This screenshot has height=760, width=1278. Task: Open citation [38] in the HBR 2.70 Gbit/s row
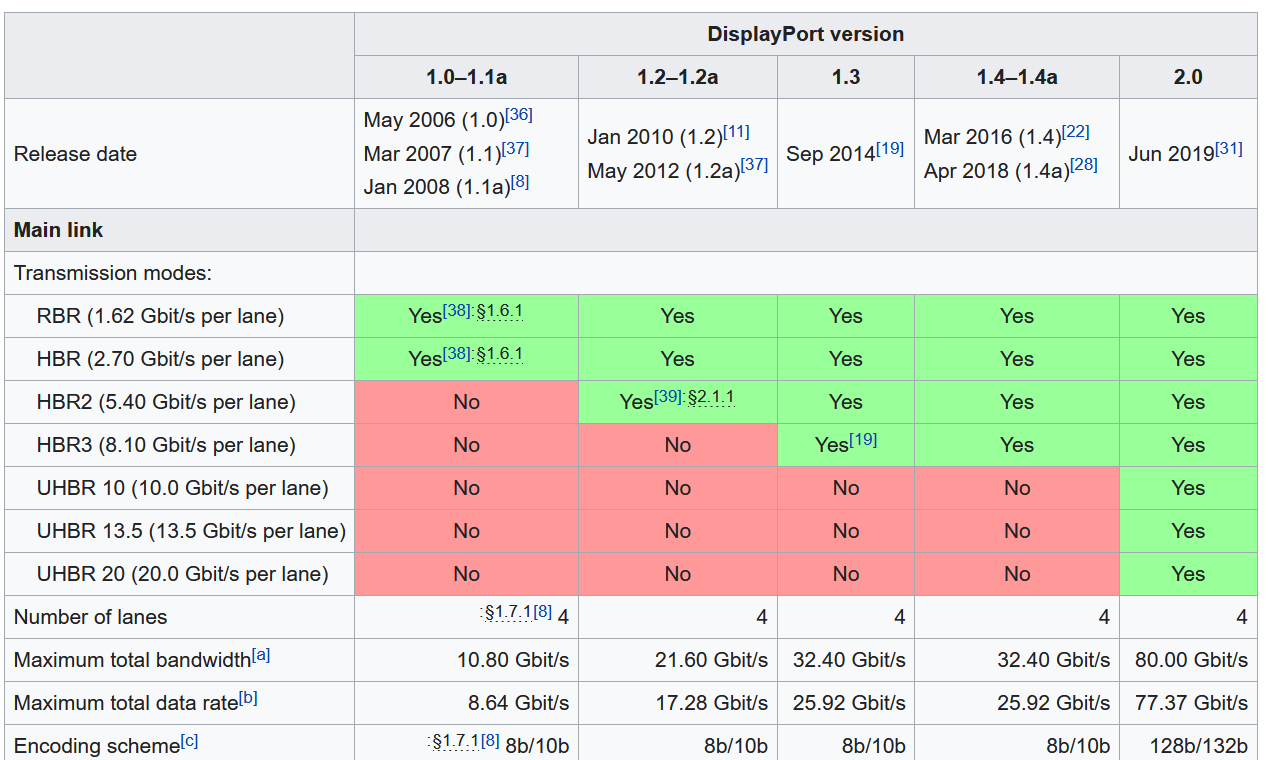click(x=456, y=353)
